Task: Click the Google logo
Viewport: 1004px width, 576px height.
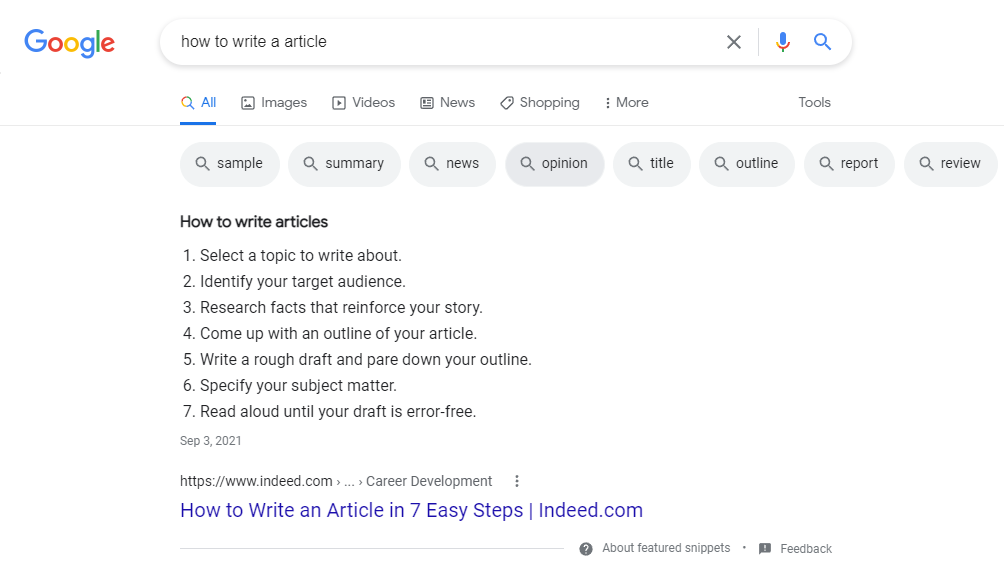Action: (70, 43)
